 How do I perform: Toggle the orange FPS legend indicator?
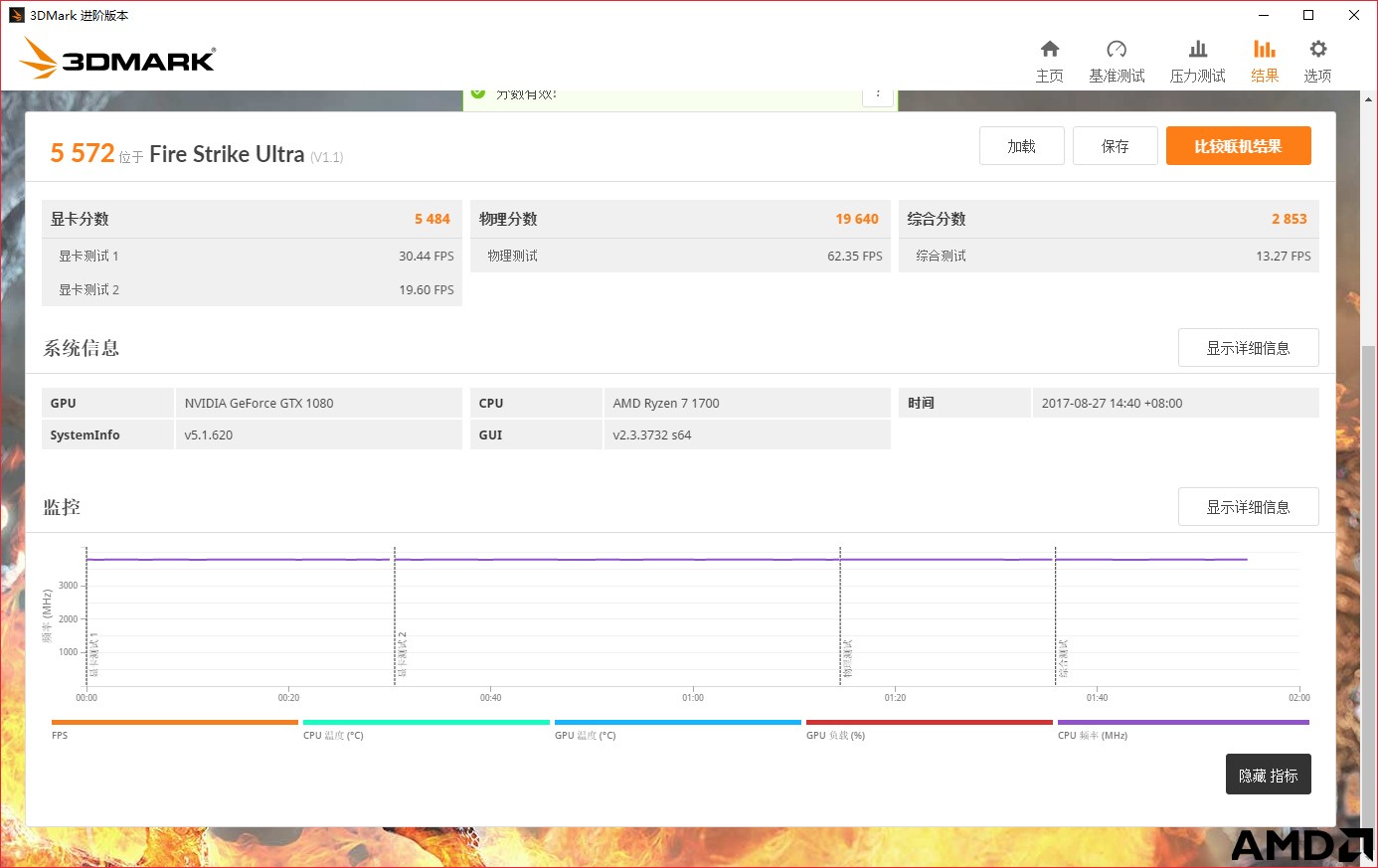pos(175,723)
